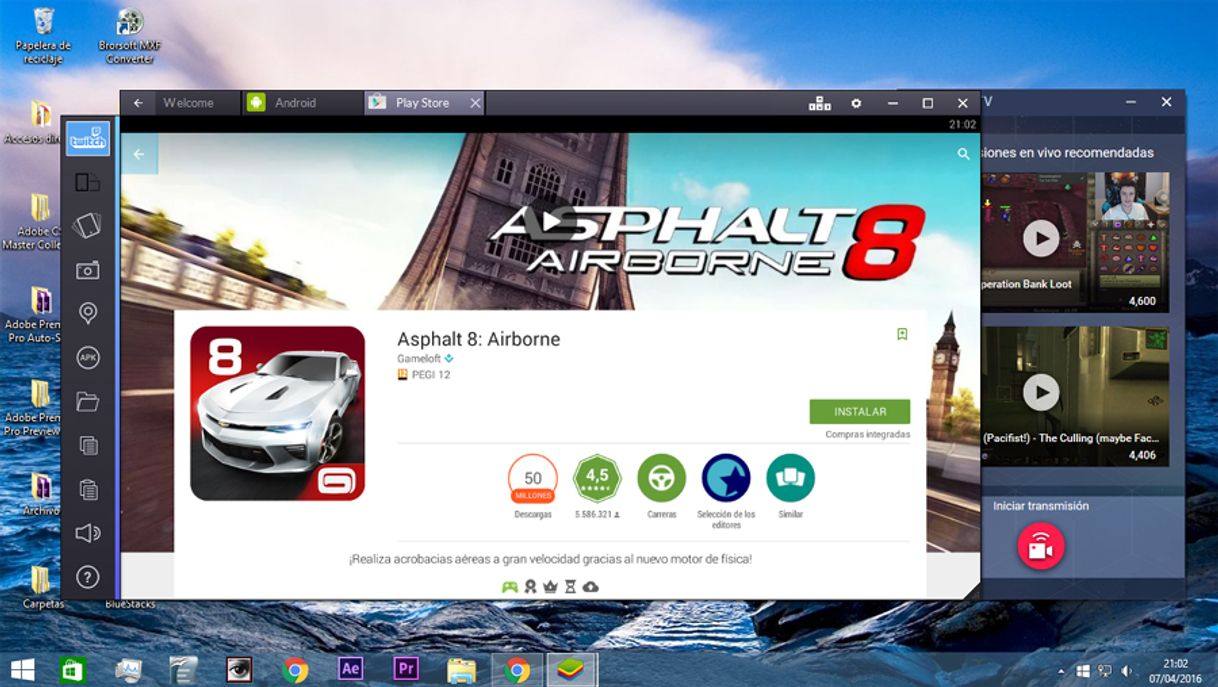Search the Play Store with the magnifier icon
Image resolution: width=1218 pixels, height=687 pixels.
tap(963, 154)
